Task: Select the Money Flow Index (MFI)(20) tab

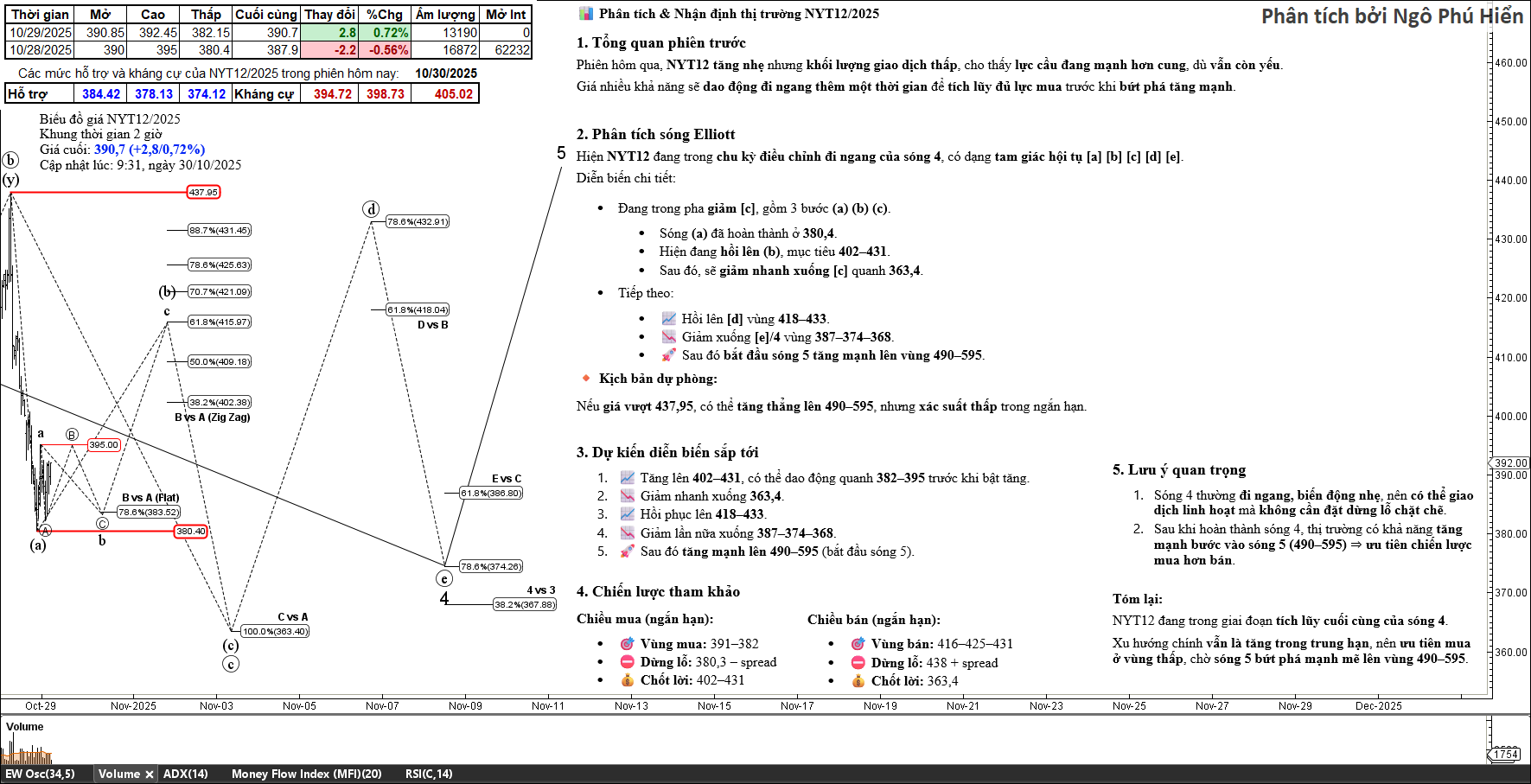Action: 306,774
